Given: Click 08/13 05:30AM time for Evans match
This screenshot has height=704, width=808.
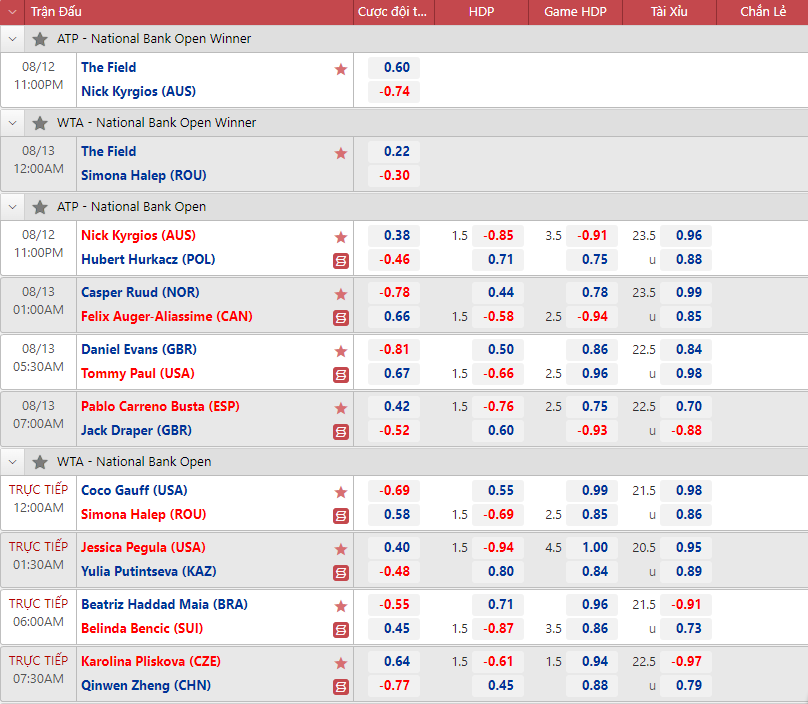Looking at the screenshot, I should (39, 358).
